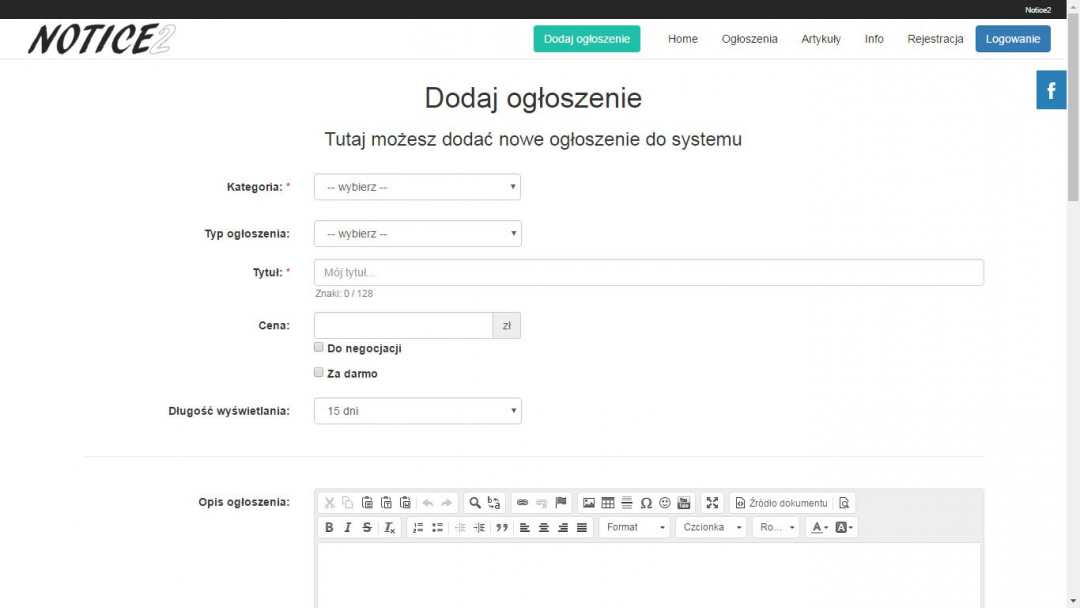Open the Facebook side widget
This screenshot has height=608, width=1080.
tap(1051, 91)
